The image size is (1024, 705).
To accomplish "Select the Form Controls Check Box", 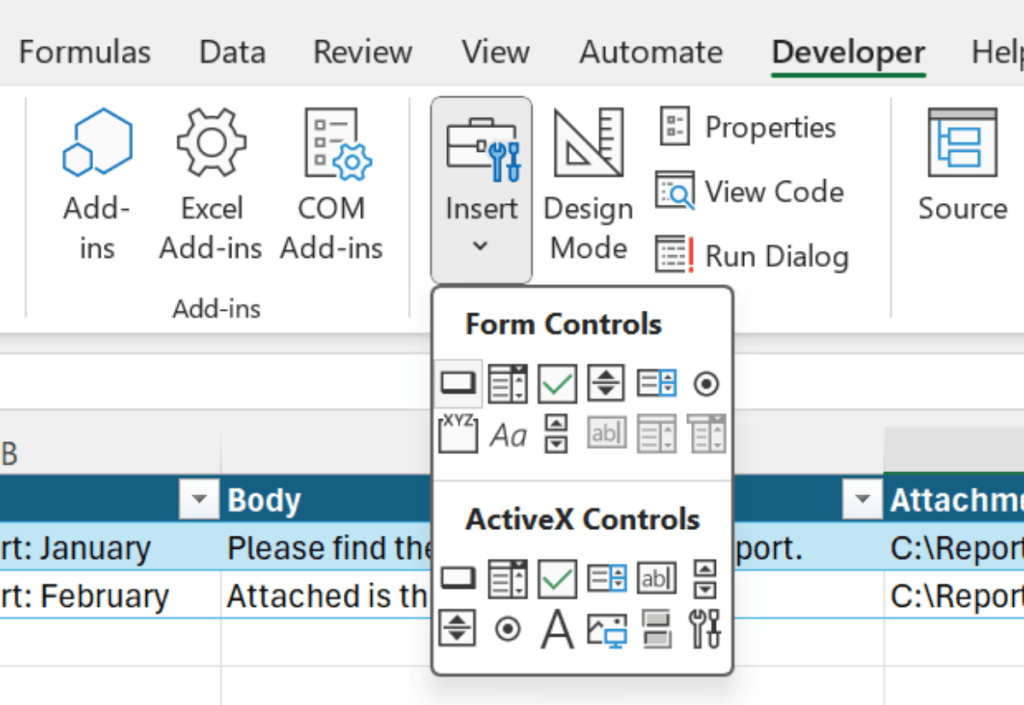I will click(x=557, y=383).
